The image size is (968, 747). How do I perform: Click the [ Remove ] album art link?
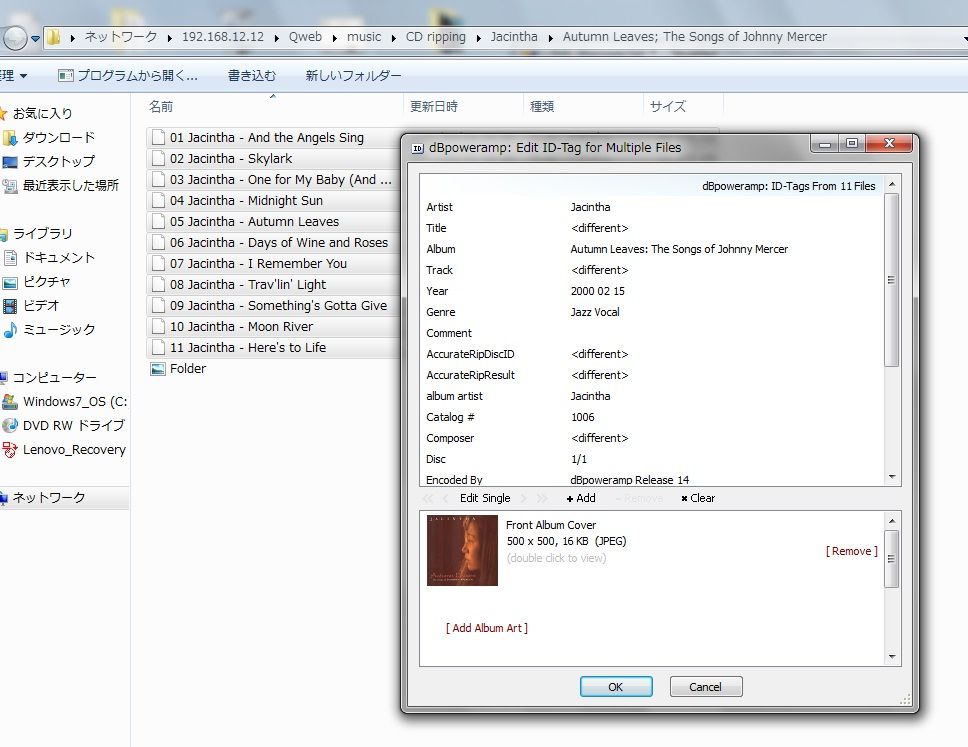(x=851, y=551)
